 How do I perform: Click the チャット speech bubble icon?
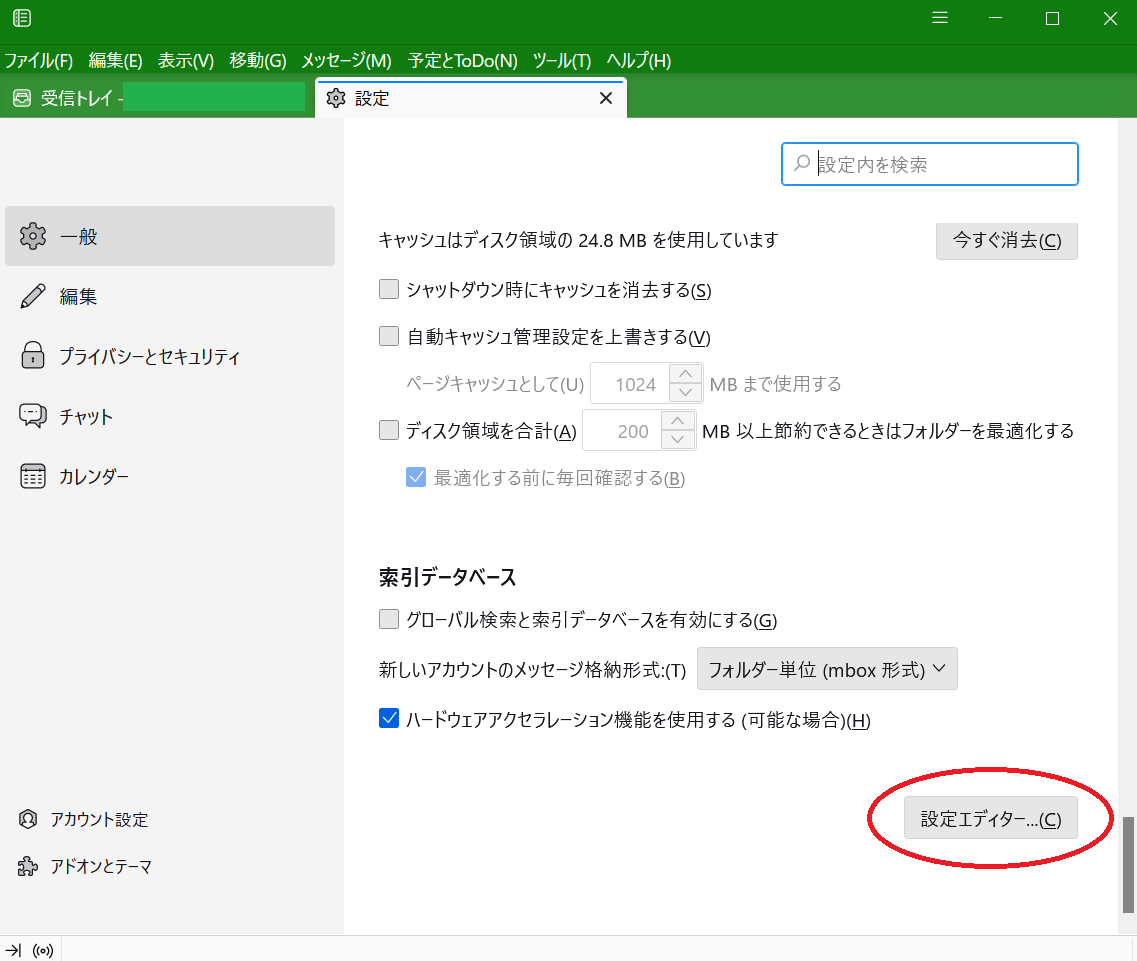click(33, 416)
